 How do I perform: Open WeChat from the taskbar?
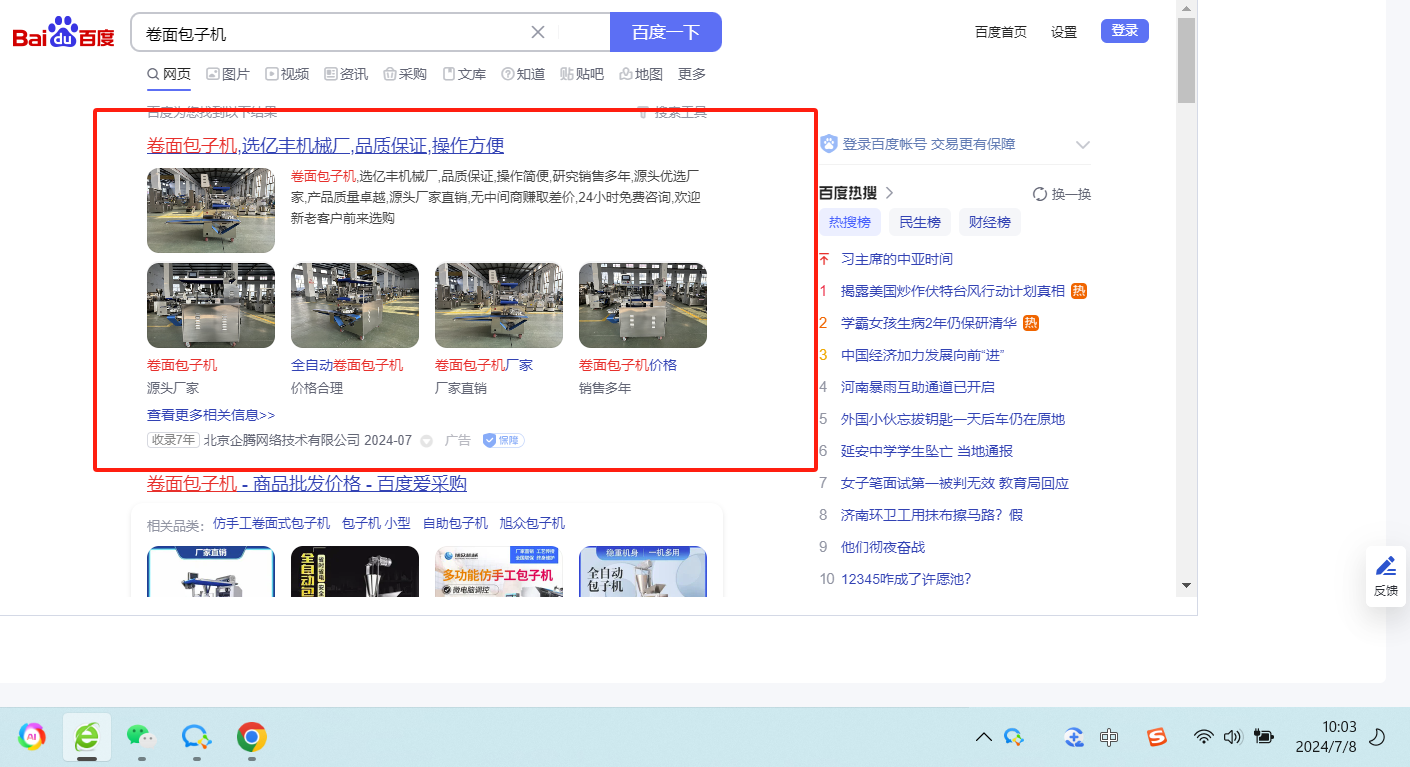140,738
